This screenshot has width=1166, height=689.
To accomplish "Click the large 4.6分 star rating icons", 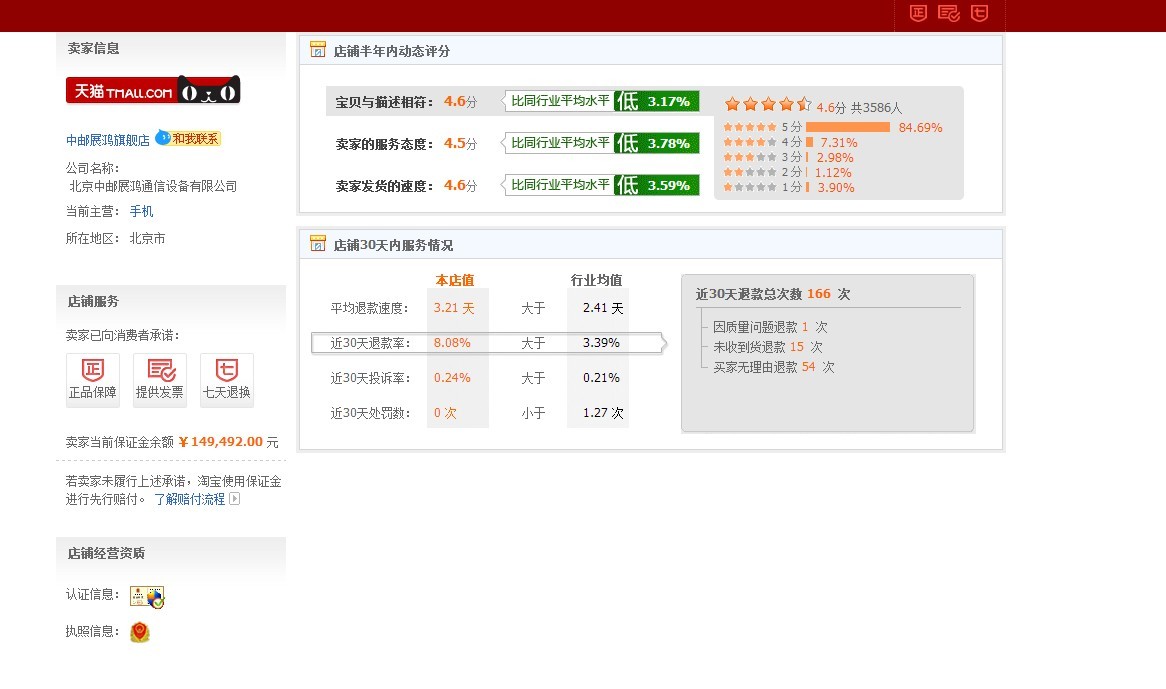I will (x=768, y=104).
